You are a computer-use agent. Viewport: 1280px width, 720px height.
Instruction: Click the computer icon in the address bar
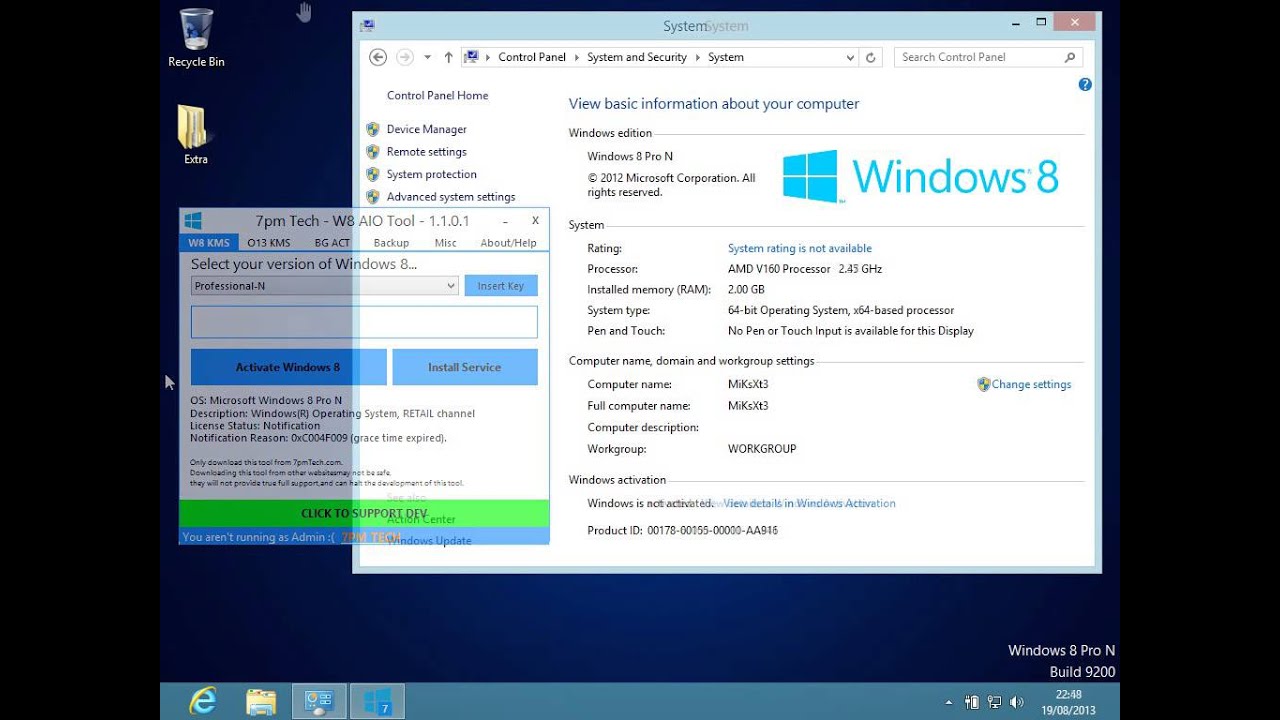472,57
